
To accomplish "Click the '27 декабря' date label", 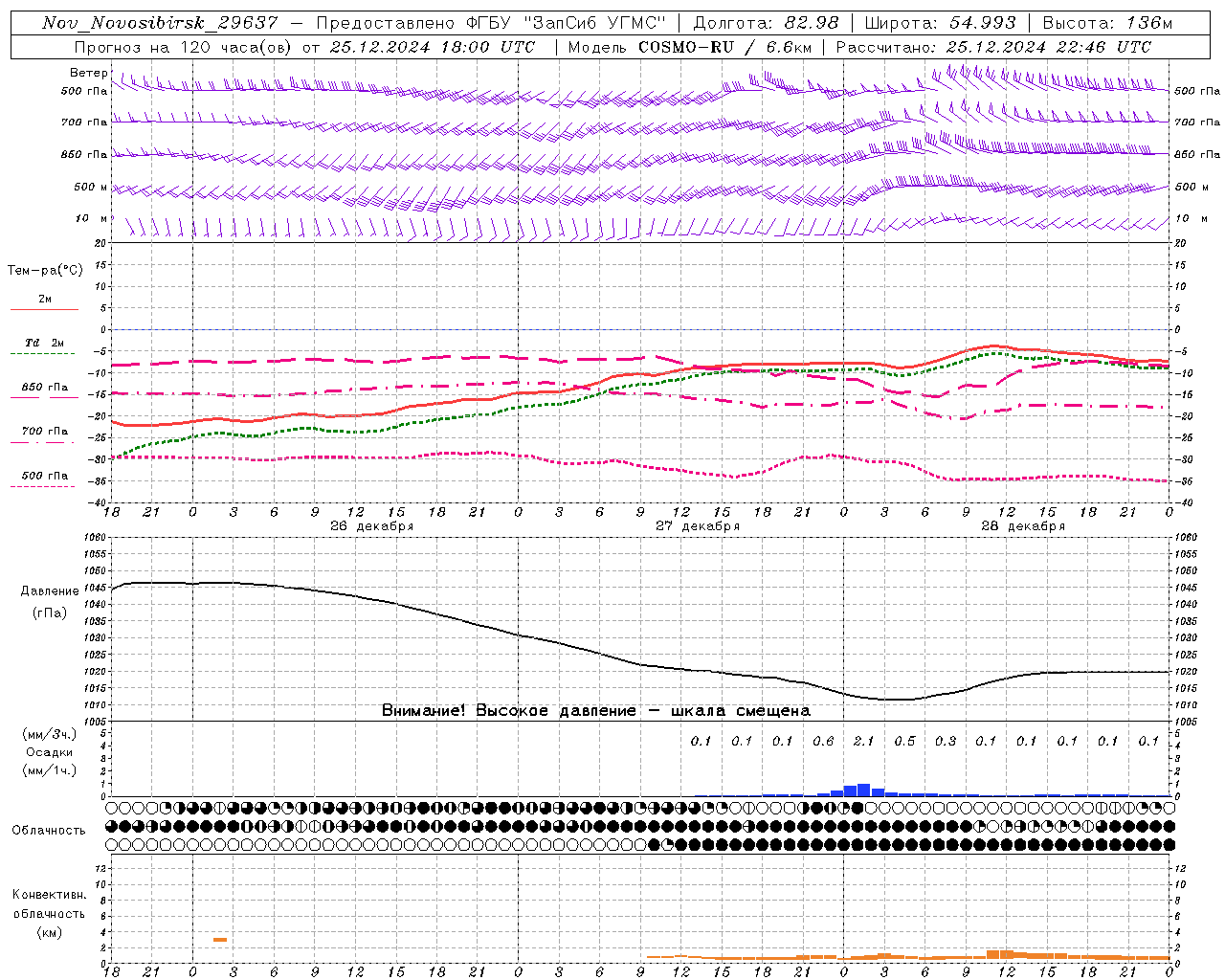I will [698, 526].
